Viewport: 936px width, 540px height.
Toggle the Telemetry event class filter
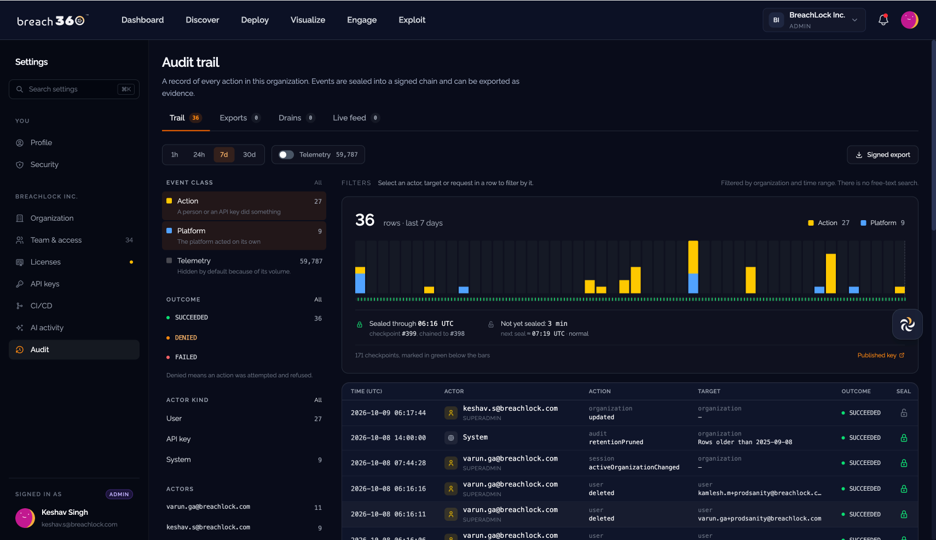tap(244, 266)
